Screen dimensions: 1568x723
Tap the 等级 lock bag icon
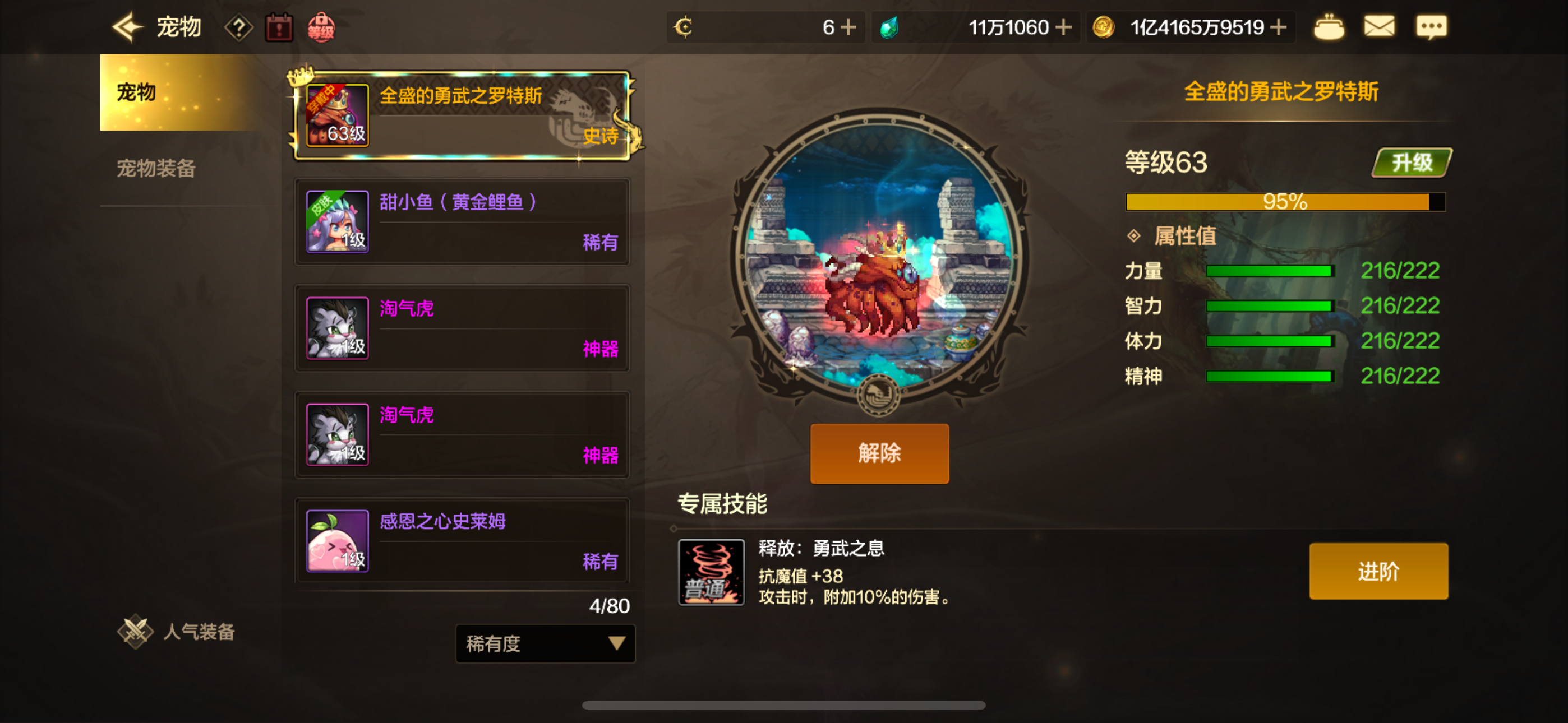321,28
